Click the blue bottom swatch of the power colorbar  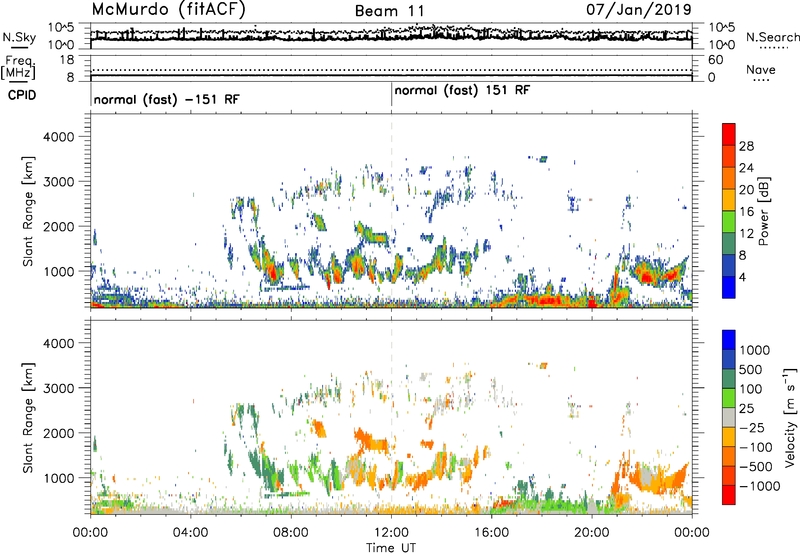(x=729, y=287)
